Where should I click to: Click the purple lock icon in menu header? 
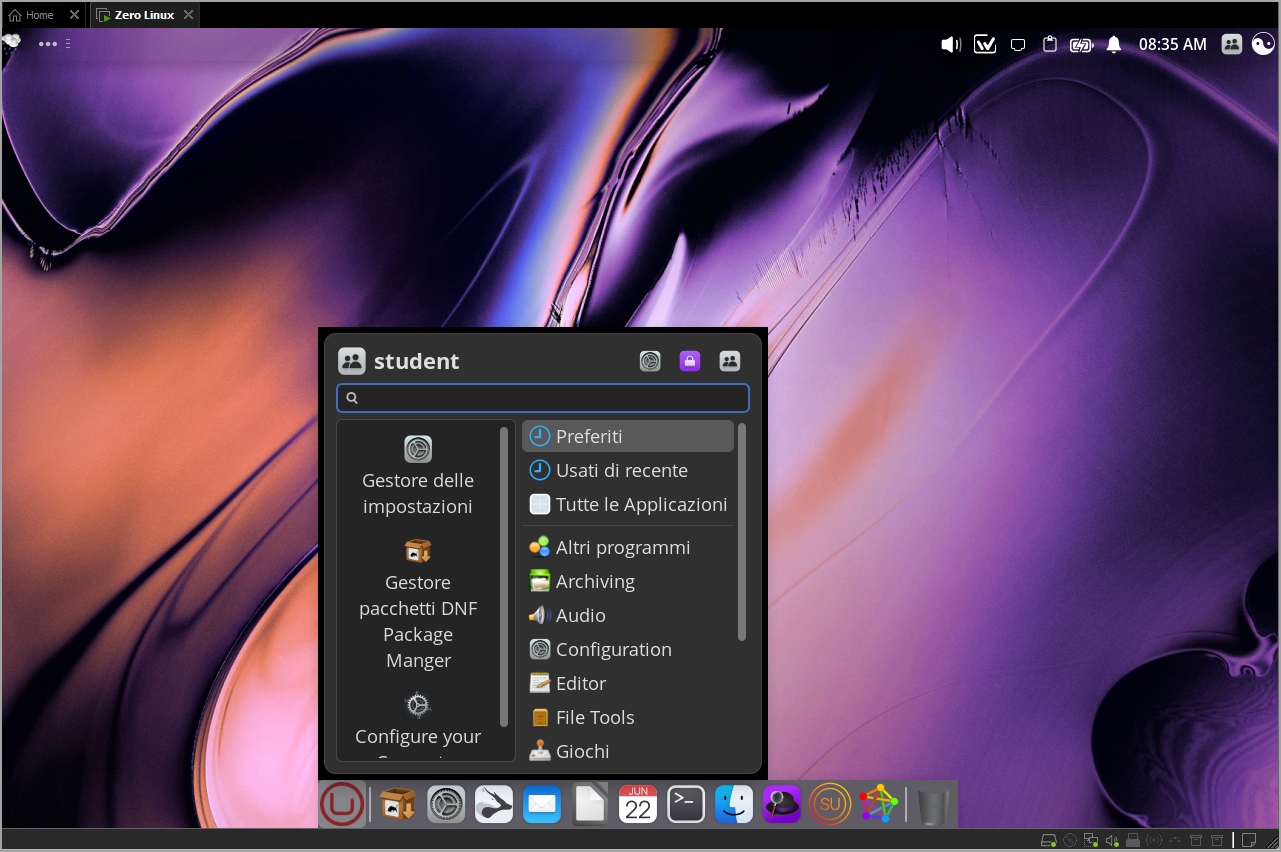(690, 361)
